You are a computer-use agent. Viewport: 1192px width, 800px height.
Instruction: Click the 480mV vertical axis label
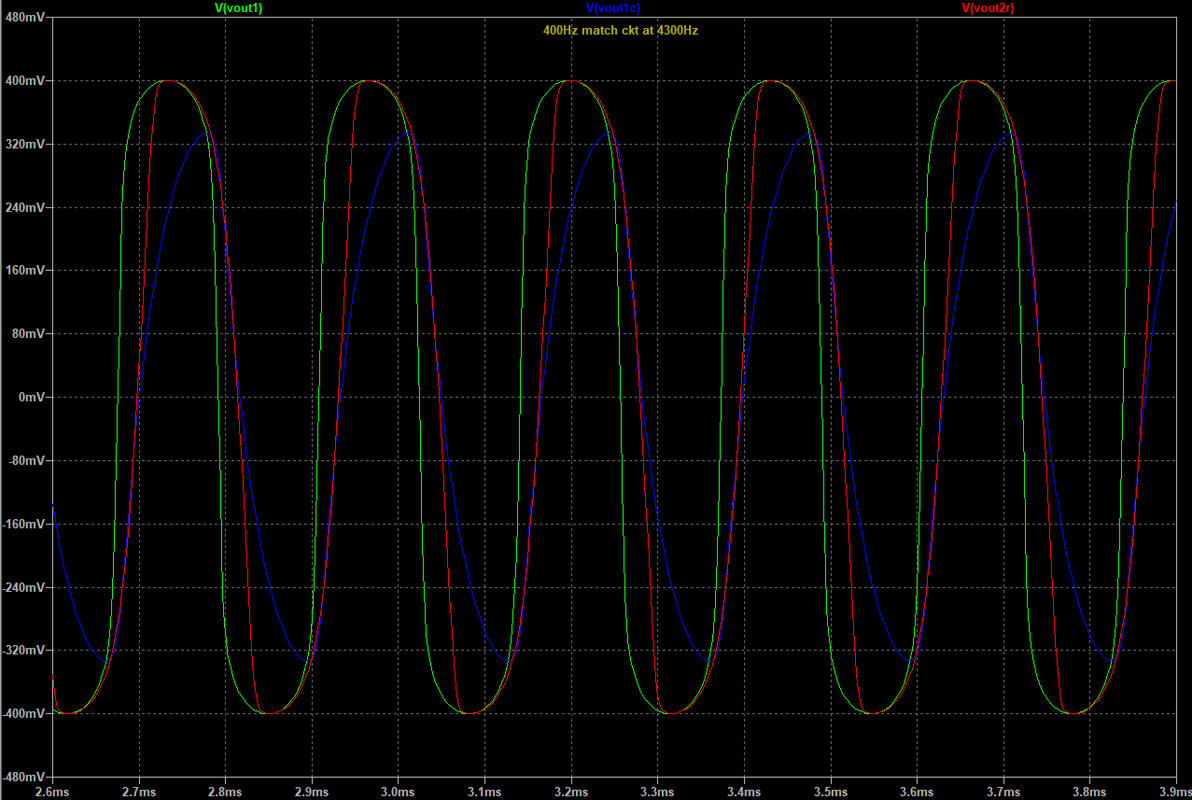pos(24,17)
